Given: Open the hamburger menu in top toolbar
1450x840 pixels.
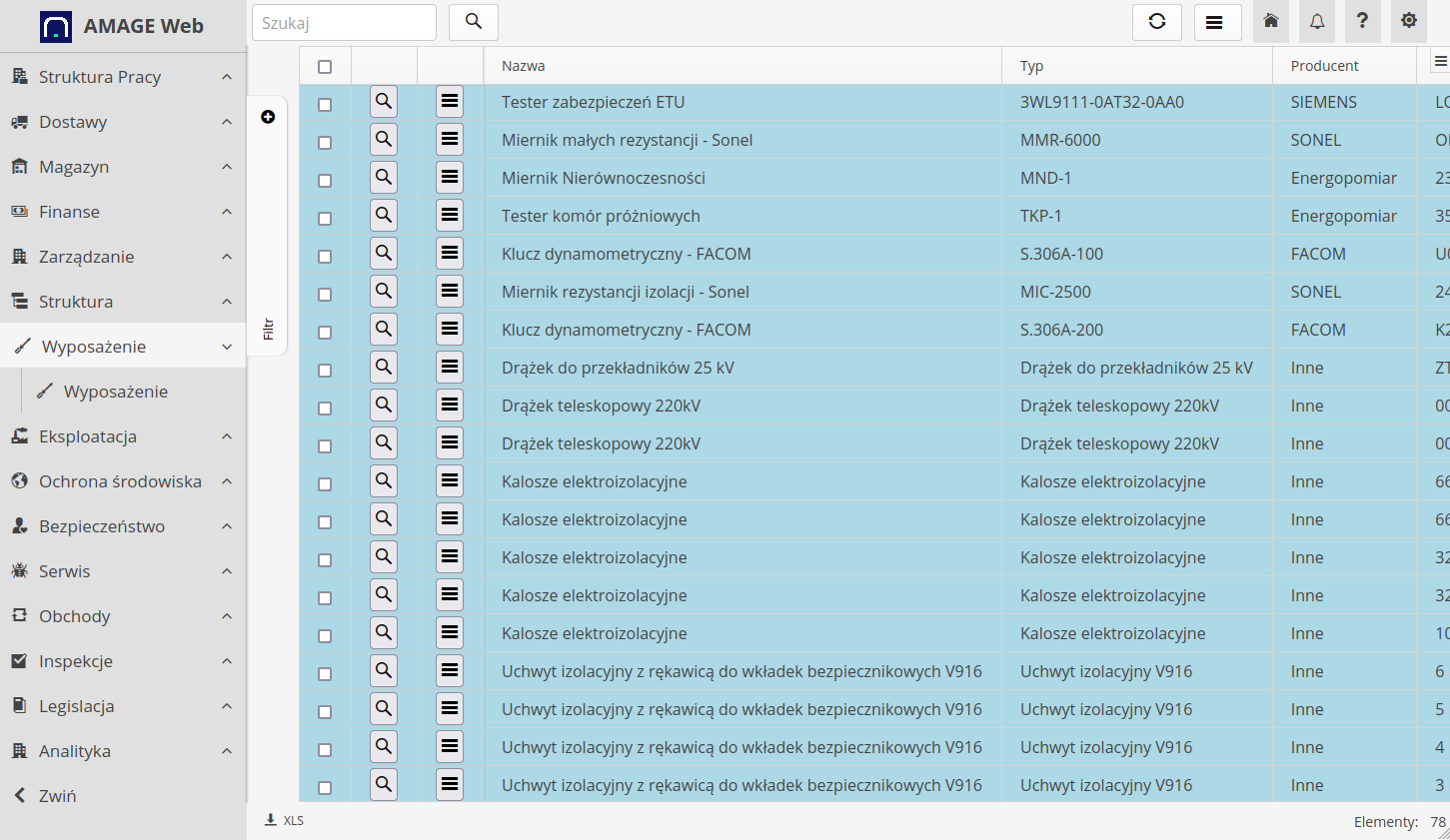Looking at the screenshot, I should pyautogui.click(x=1215, y=22).
